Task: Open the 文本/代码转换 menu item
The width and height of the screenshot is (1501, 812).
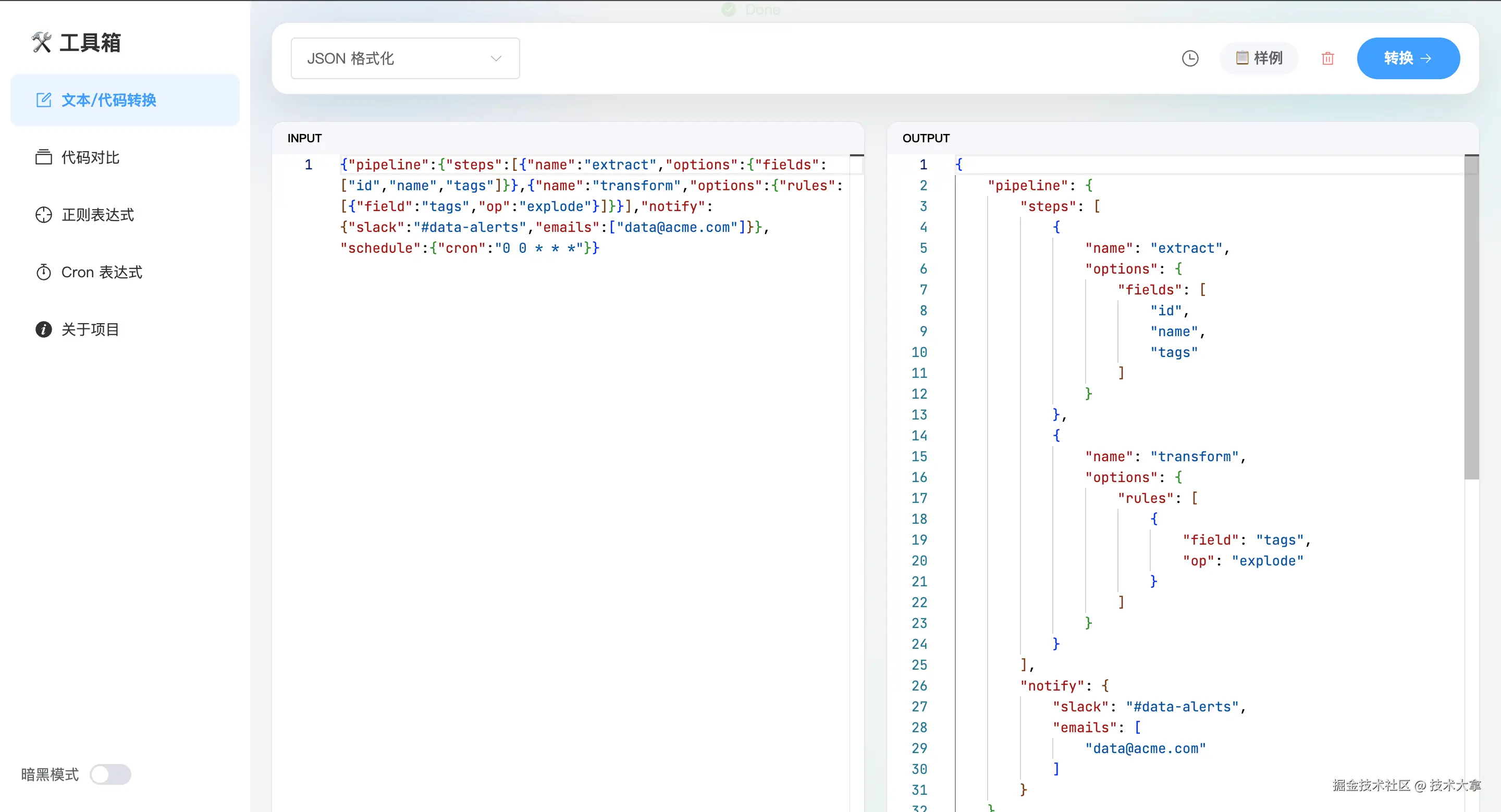Action: pyautogui.click(x=109, y=100)
